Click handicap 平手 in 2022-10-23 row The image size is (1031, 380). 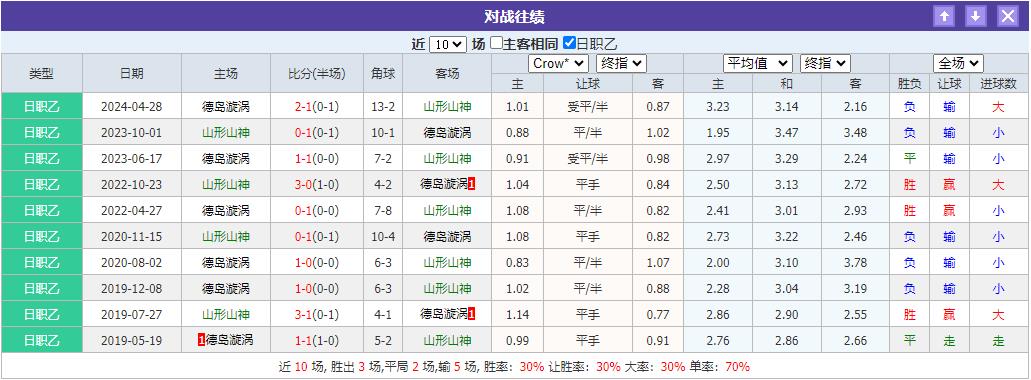588,185
